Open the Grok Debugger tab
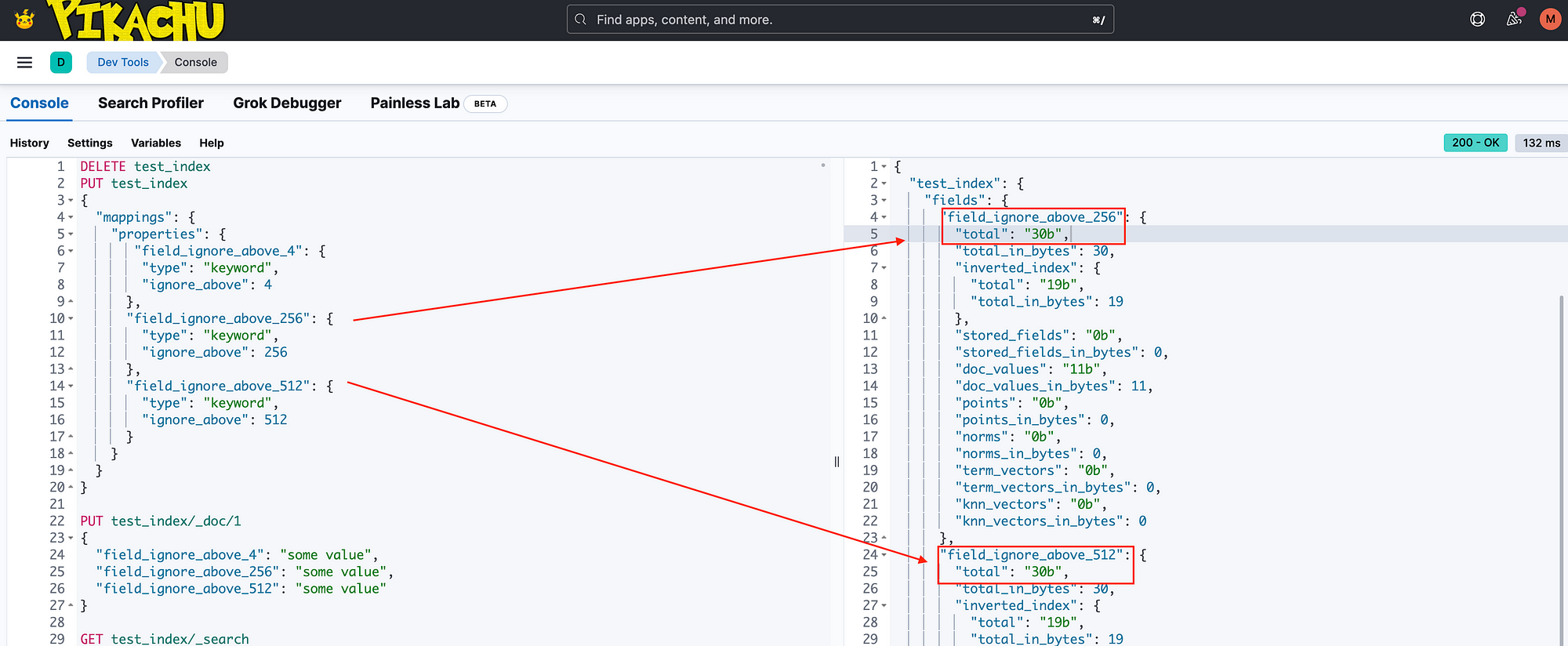Screen dimensions: 1568x646 tap(287, 103)
